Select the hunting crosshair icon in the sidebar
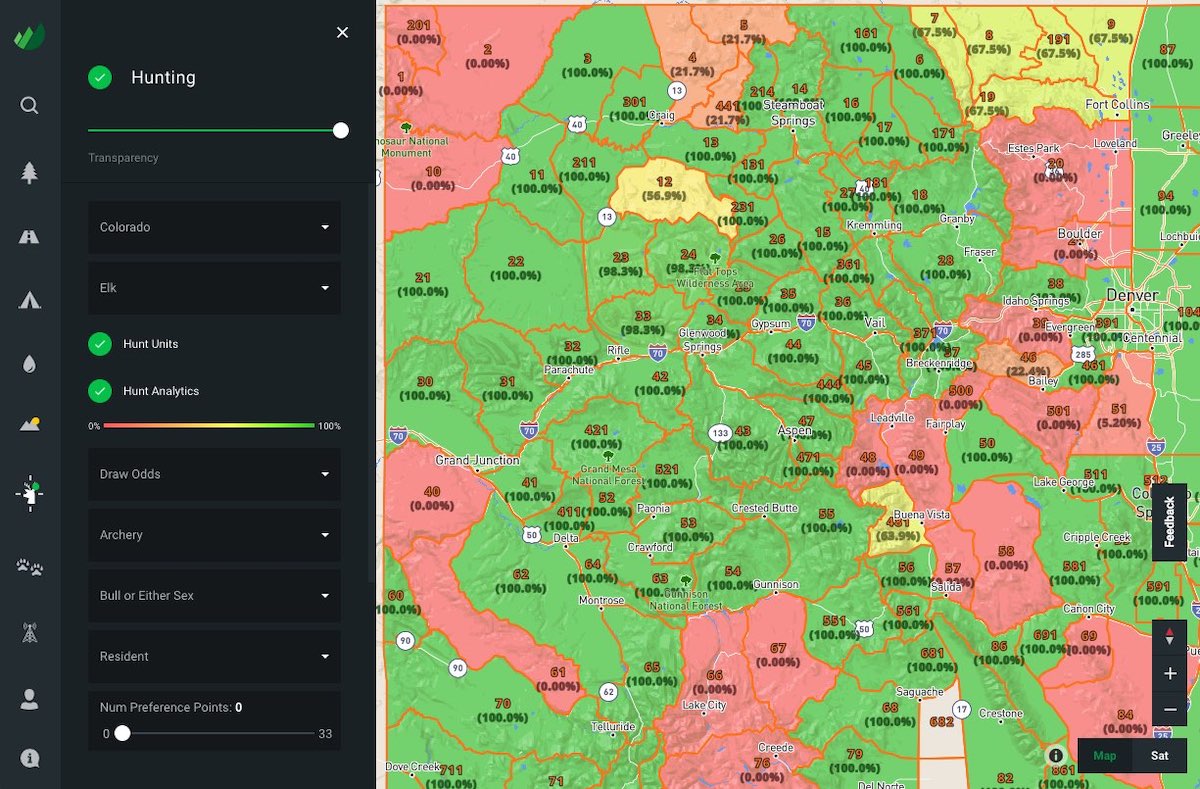The width and height of the screenshot is (1200, 789). [29, 493]
